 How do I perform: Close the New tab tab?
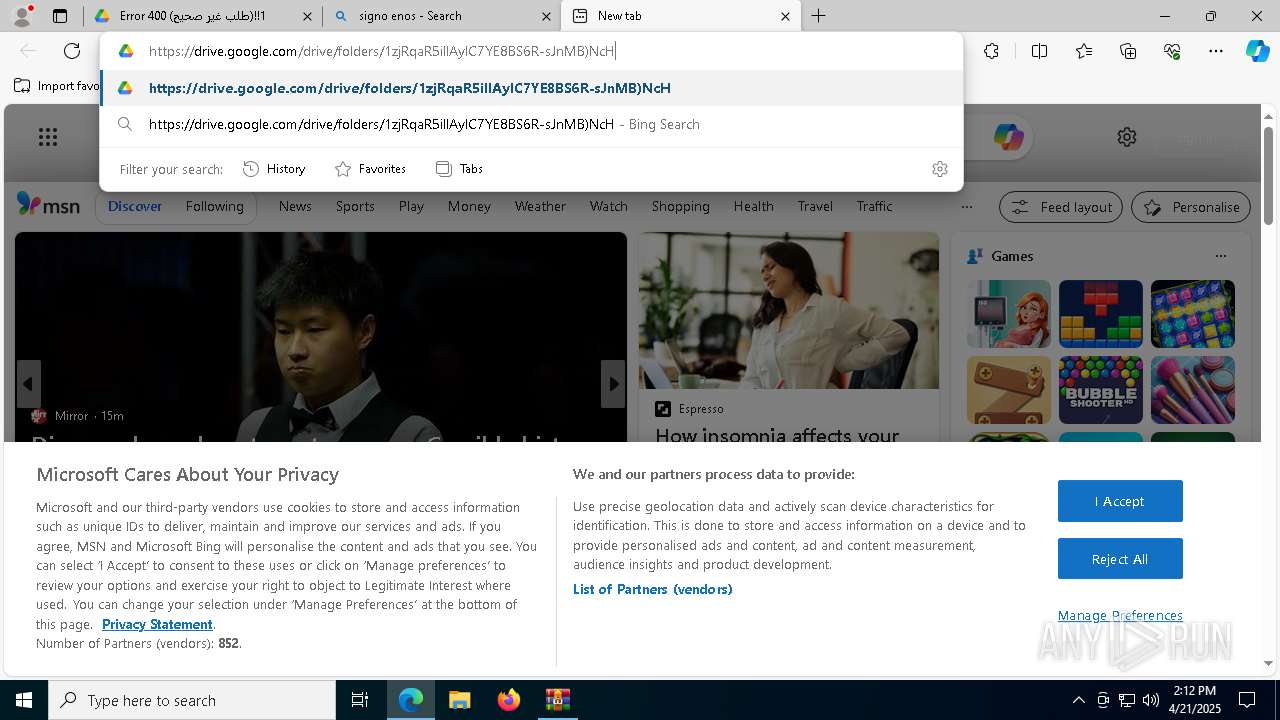coord(785,16)
